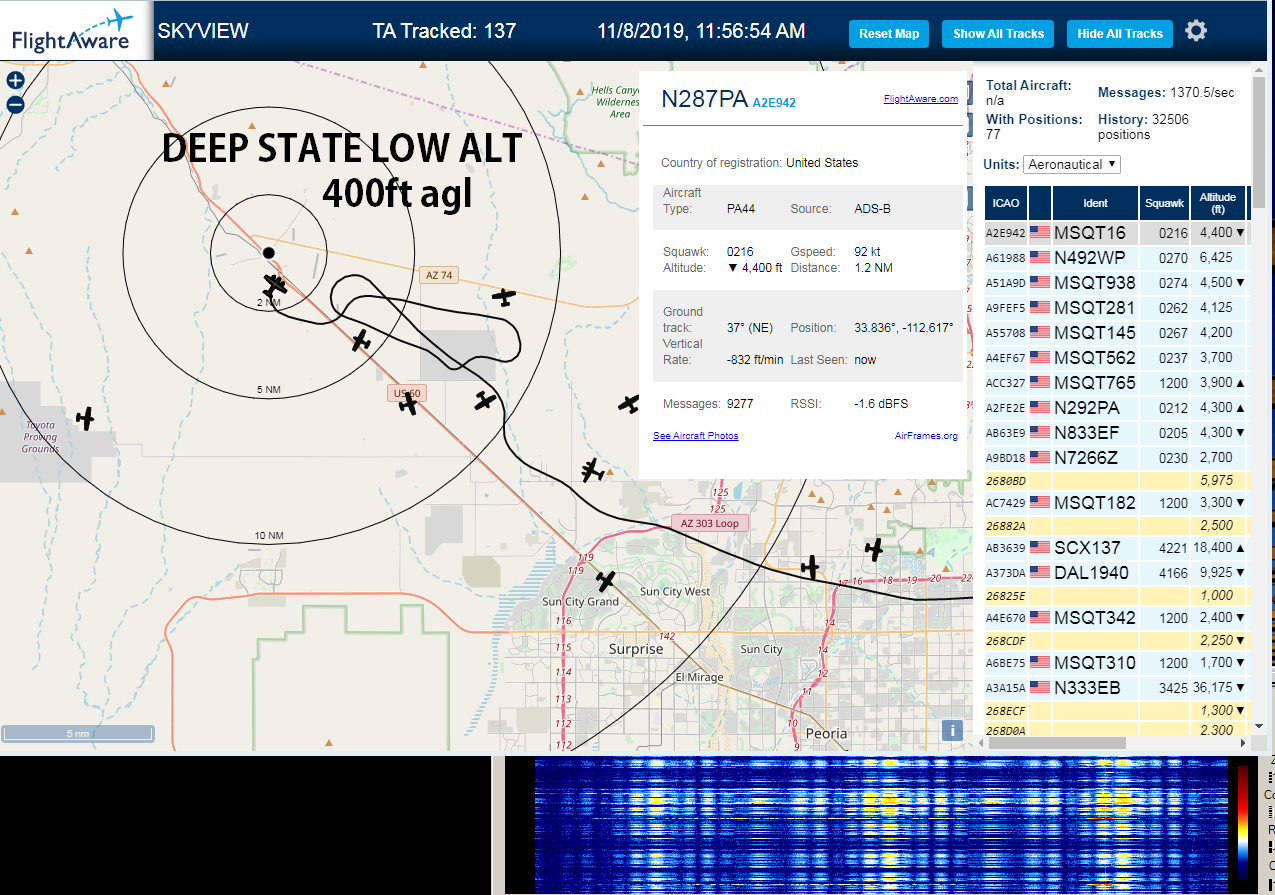Select aircraft icon near Toyota Proving Grounds
This screenshot has width=1275, height=895.
(86, 418)
